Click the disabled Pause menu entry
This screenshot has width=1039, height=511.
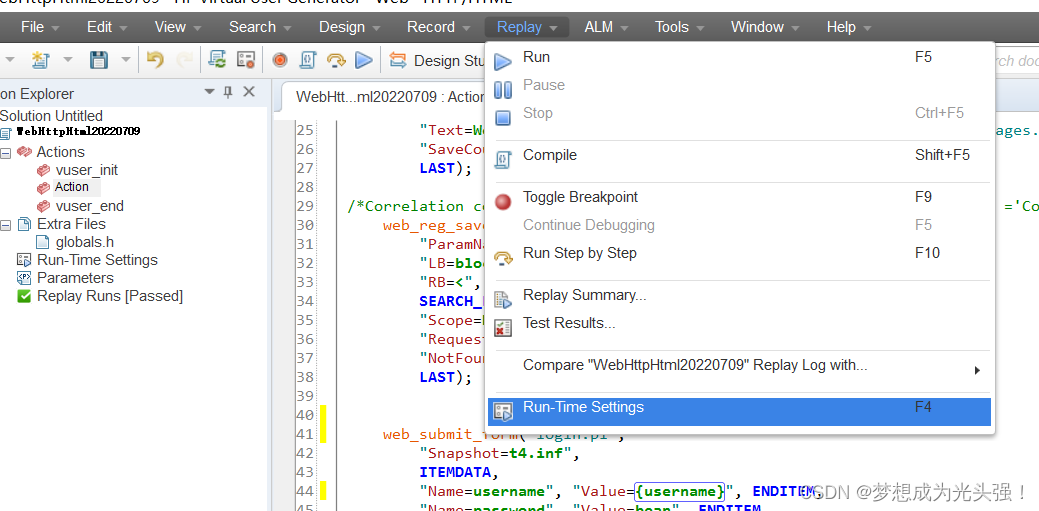point(739,85)
